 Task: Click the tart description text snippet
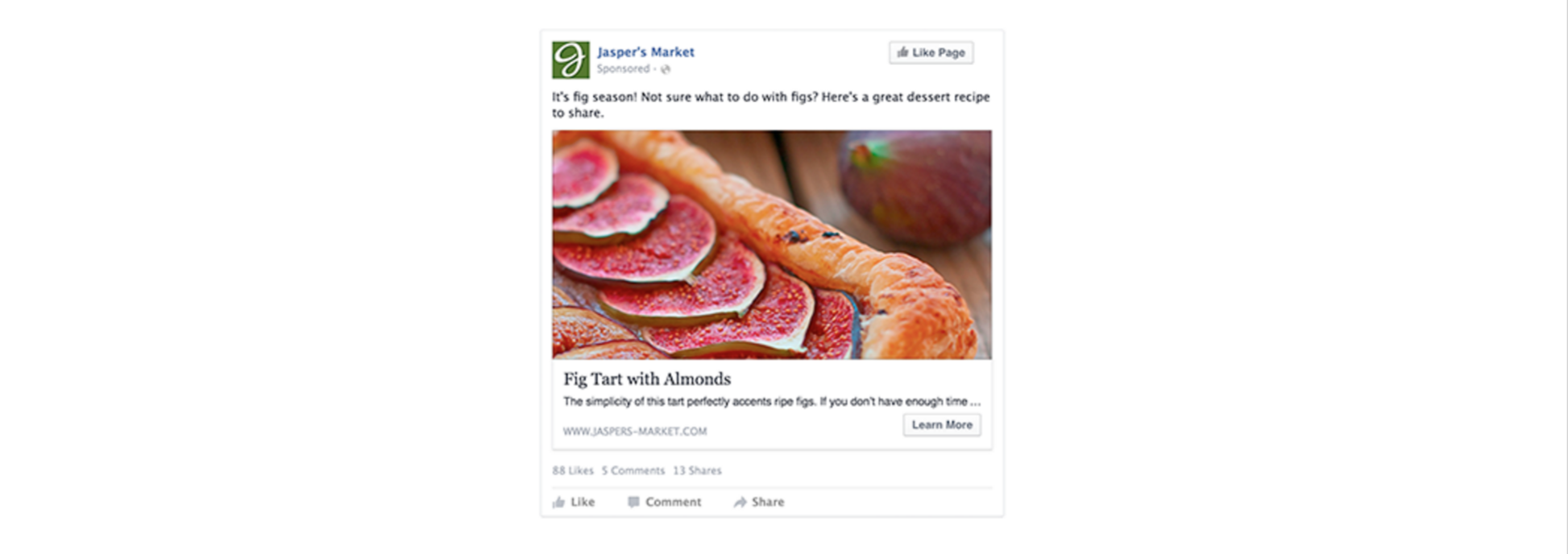(772, 401)
